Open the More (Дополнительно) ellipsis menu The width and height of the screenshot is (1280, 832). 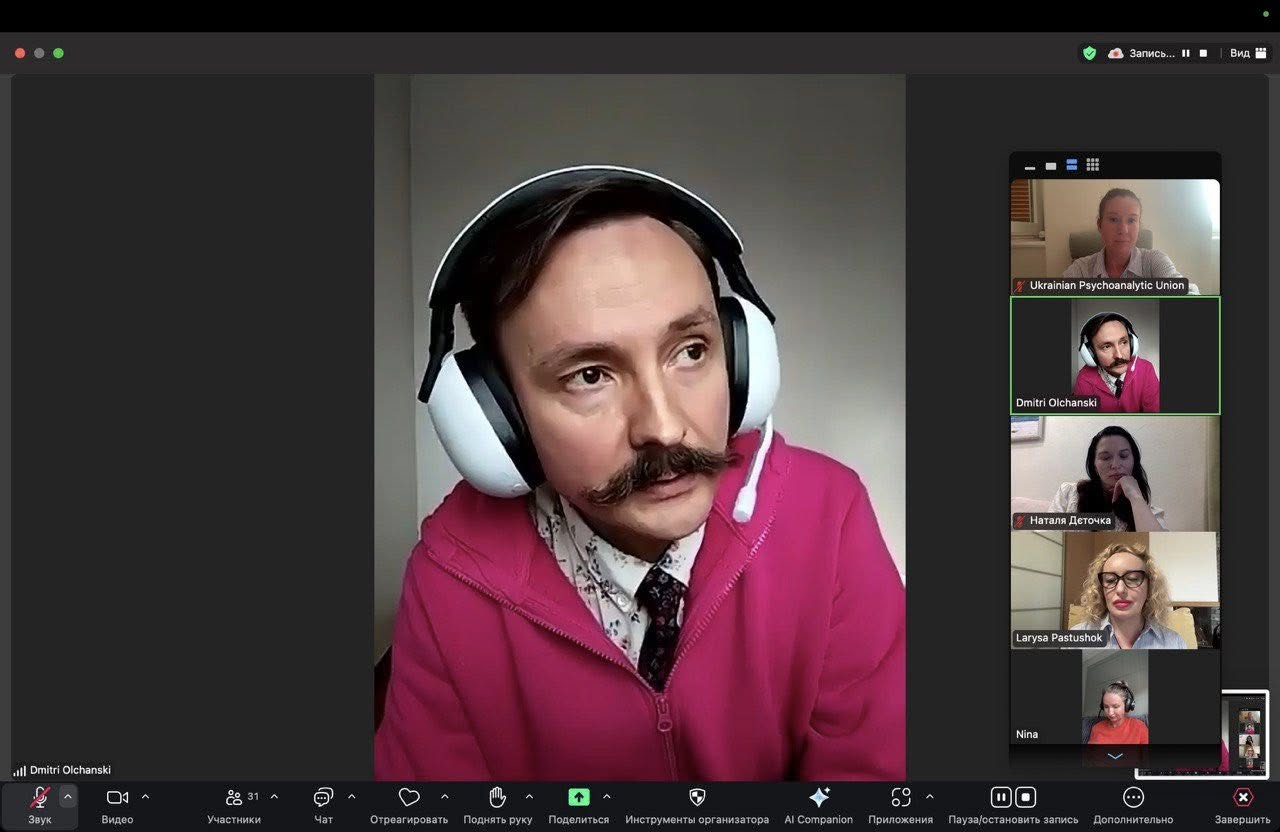pos(1132,797)
